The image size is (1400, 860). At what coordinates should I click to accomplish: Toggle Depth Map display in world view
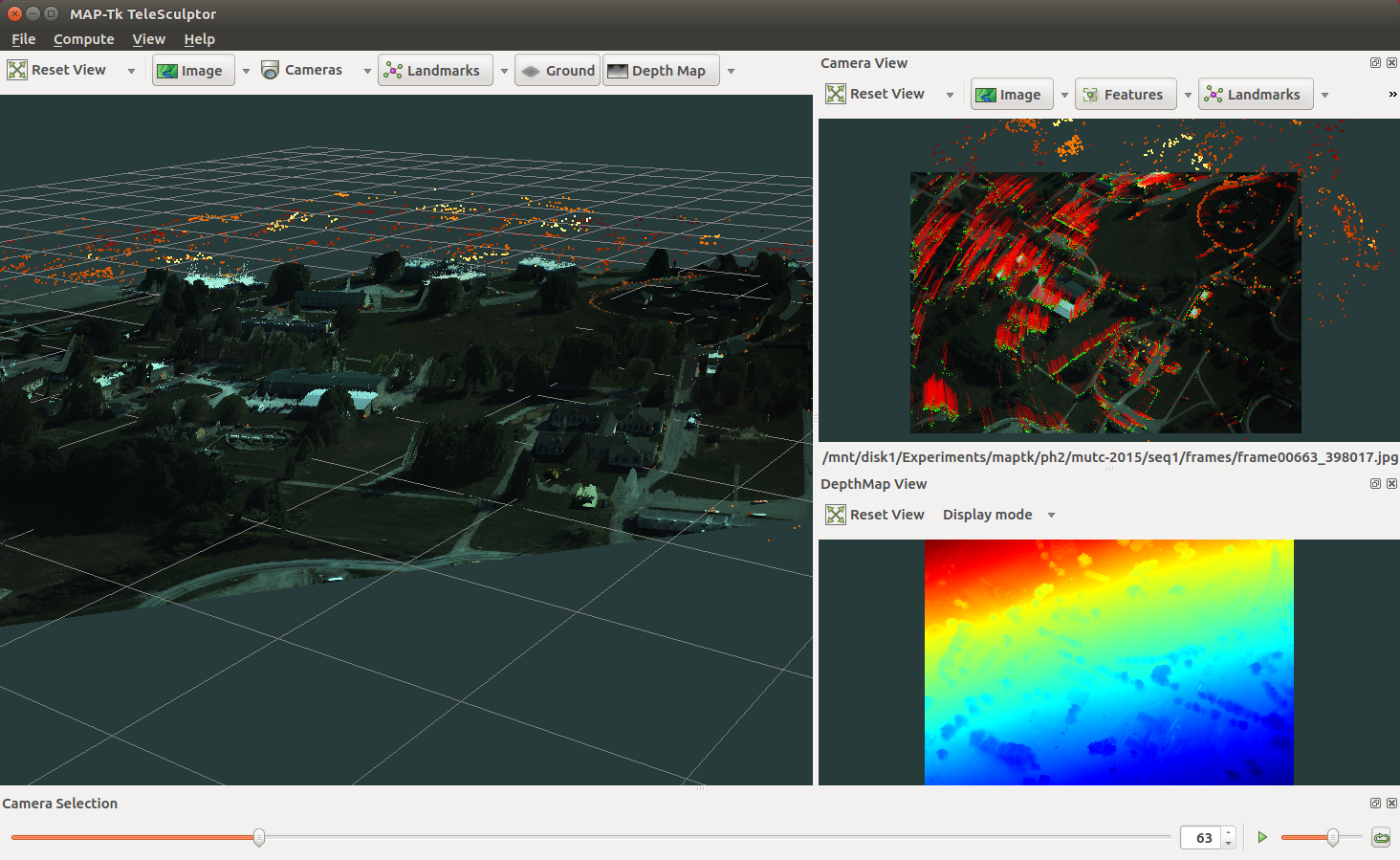pos(661,71)
